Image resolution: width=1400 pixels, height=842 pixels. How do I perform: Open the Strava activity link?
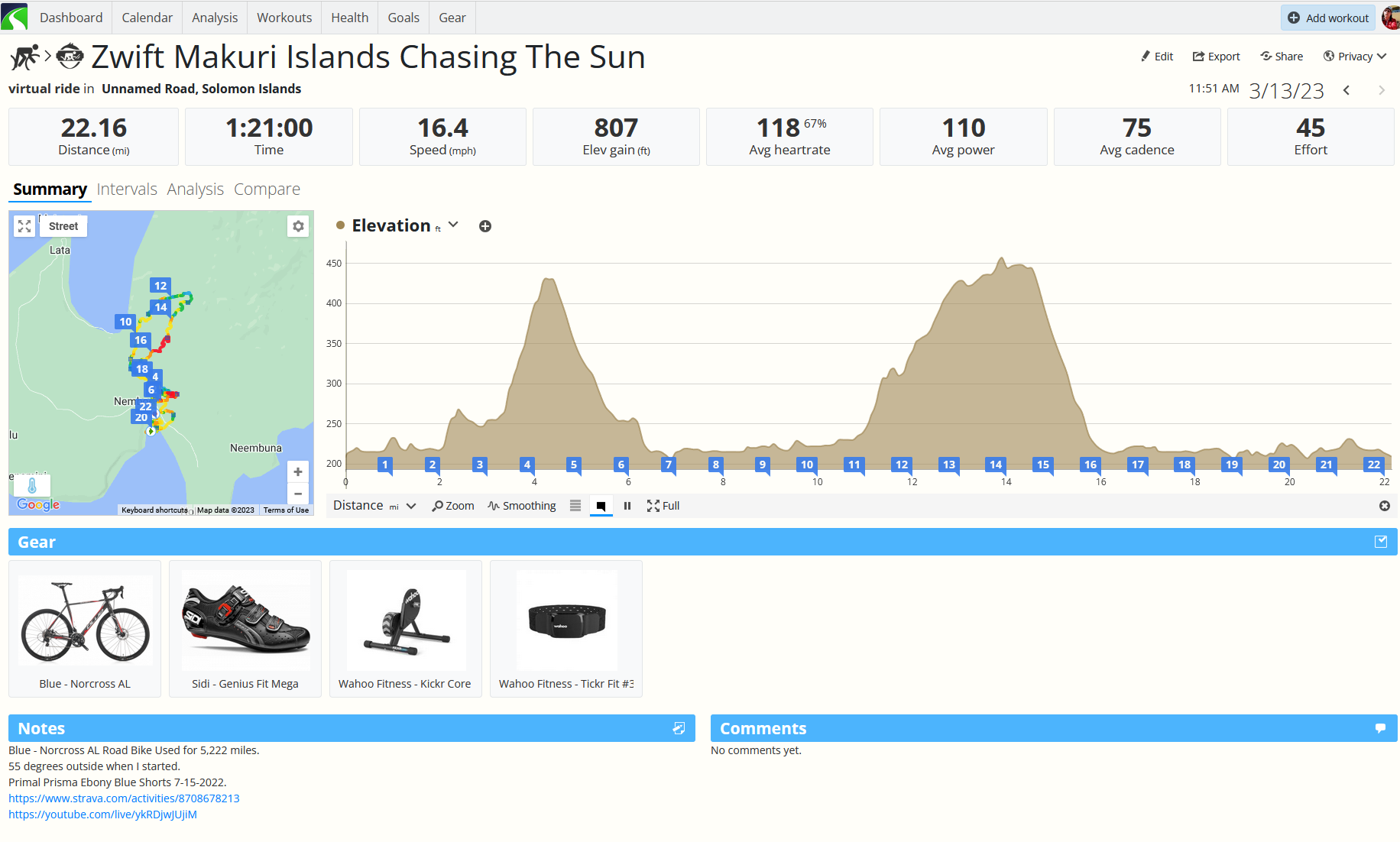coord(124,798)
